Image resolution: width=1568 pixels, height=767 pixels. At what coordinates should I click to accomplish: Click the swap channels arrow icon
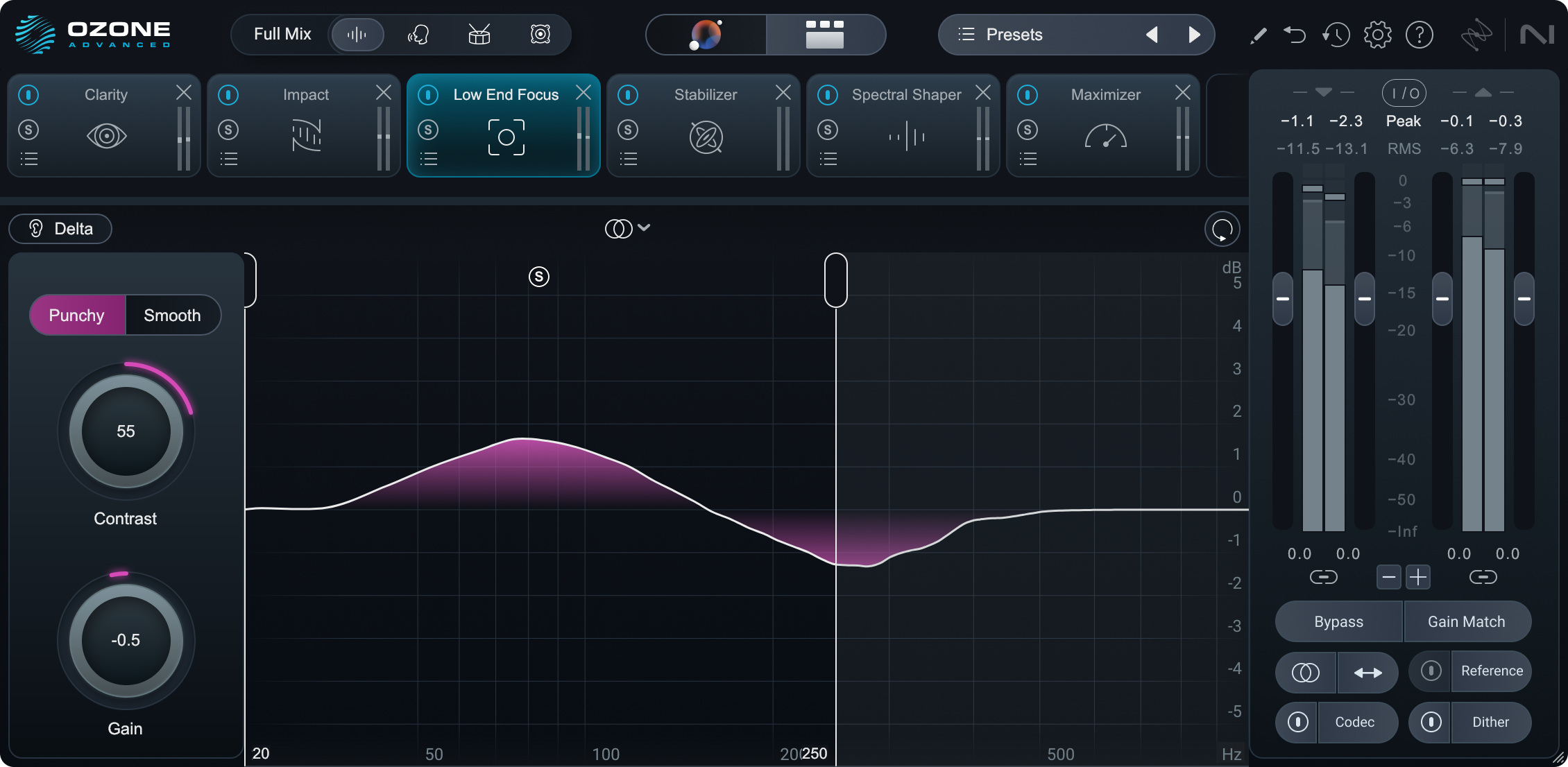point(1367,672)
